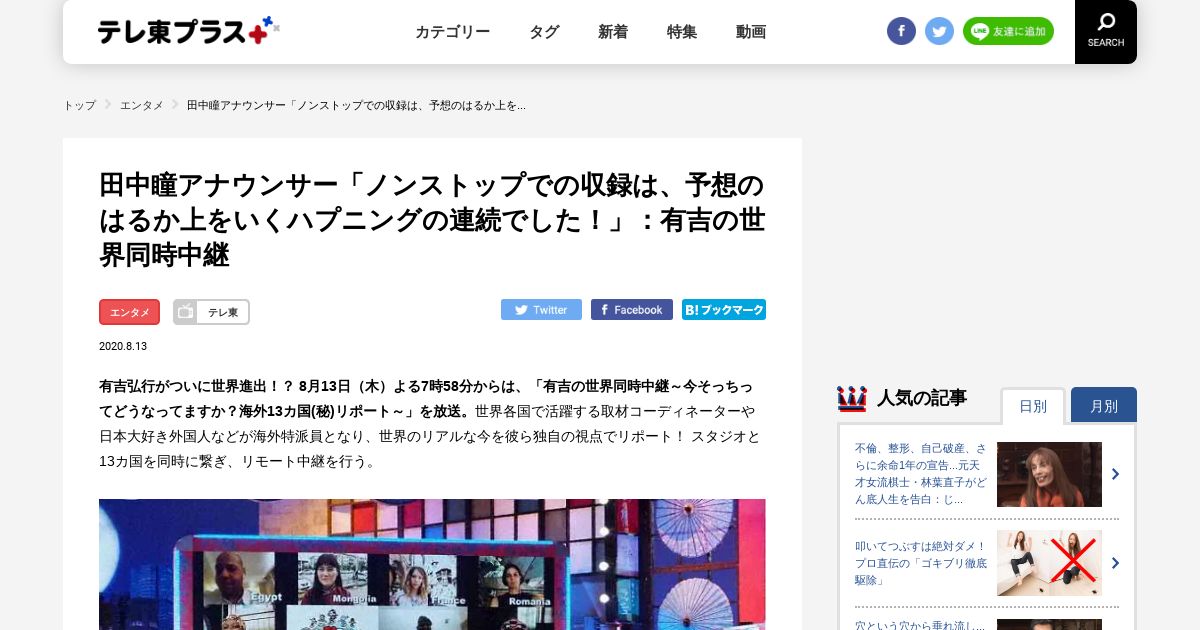Open the タグ menu
Screen dimensions: 1200x630
click(x=544, y=32)
